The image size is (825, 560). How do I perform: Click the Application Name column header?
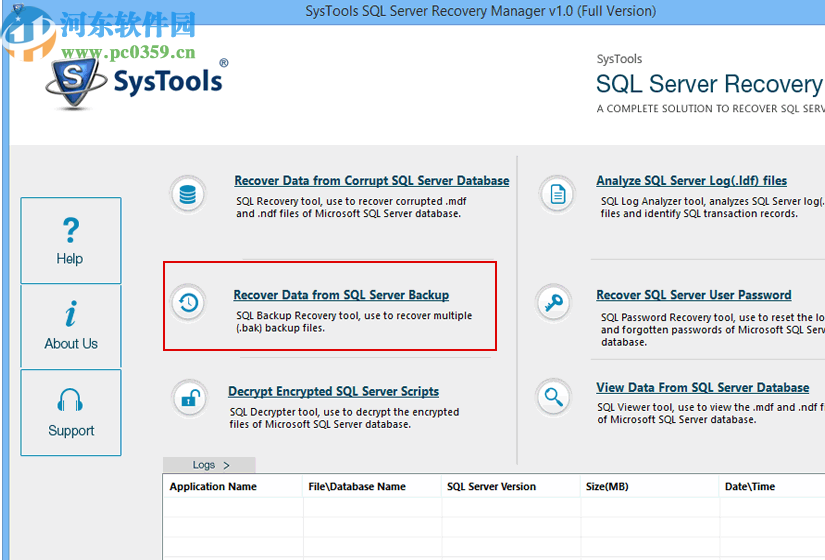click(213, 486)
